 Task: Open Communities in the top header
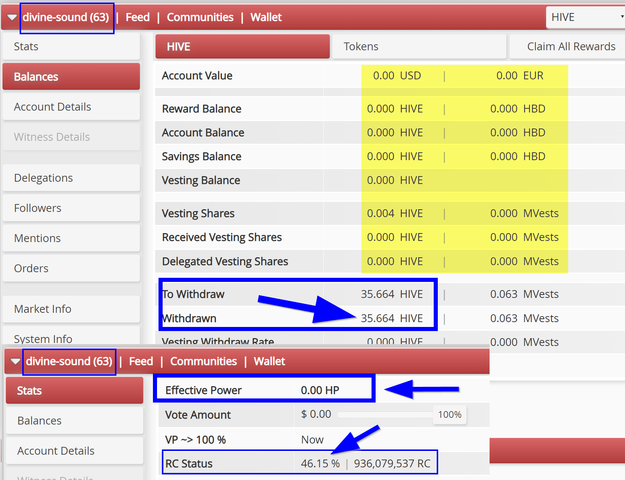200,17
